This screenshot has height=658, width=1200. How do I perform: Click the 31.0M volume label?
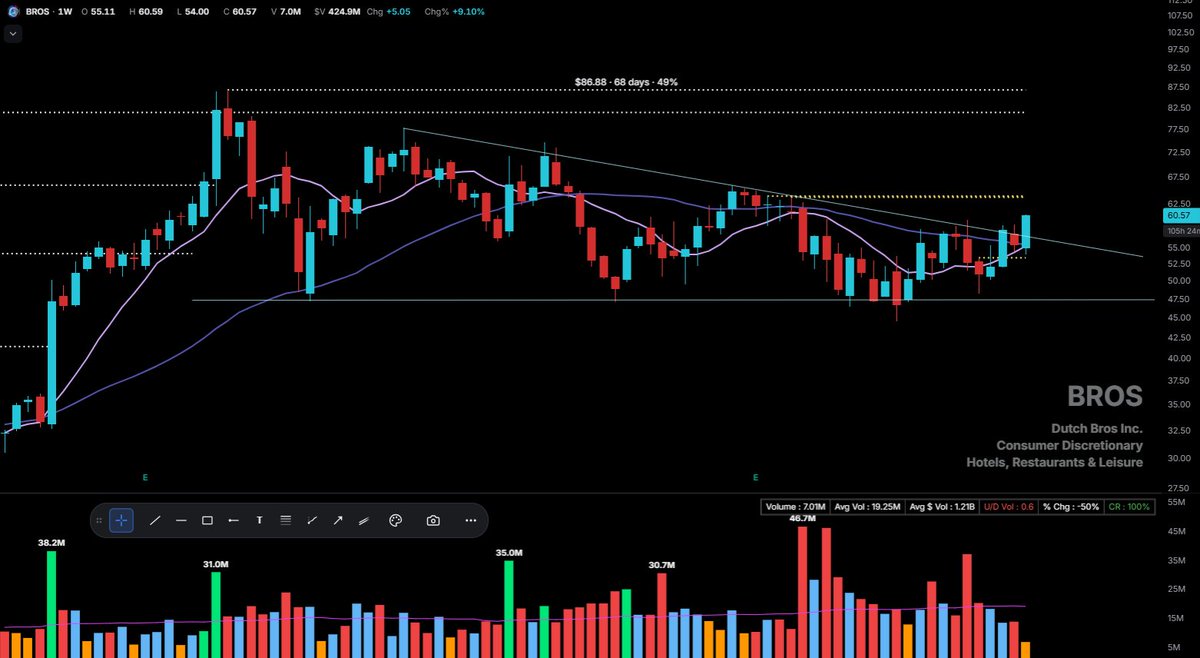217,564
